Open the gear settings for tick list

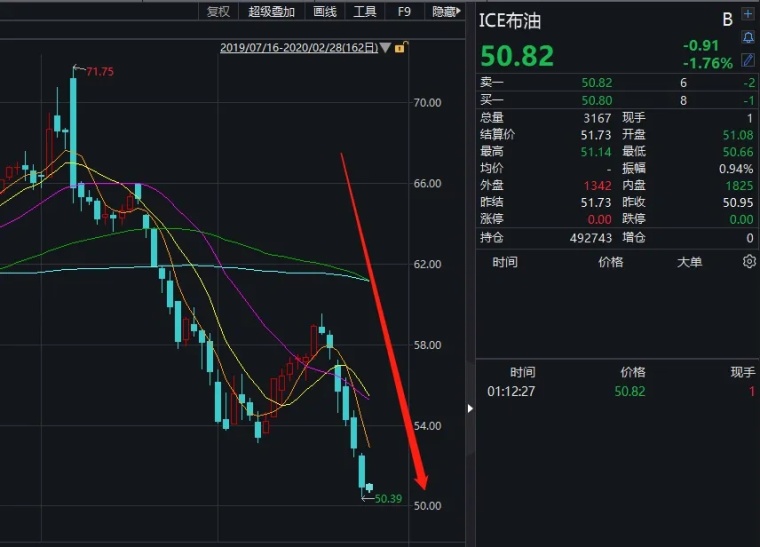pos(749,262)
